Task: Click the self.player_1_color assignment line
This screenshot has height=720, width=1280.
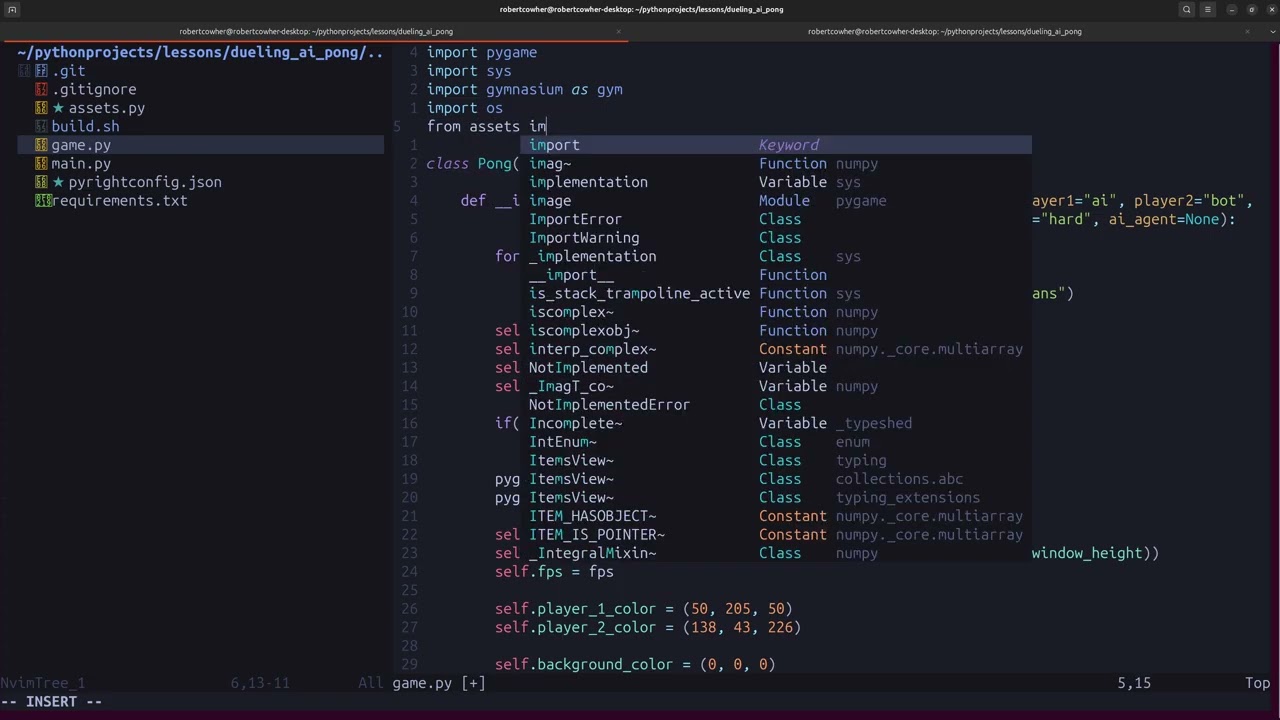Action: 643,608
